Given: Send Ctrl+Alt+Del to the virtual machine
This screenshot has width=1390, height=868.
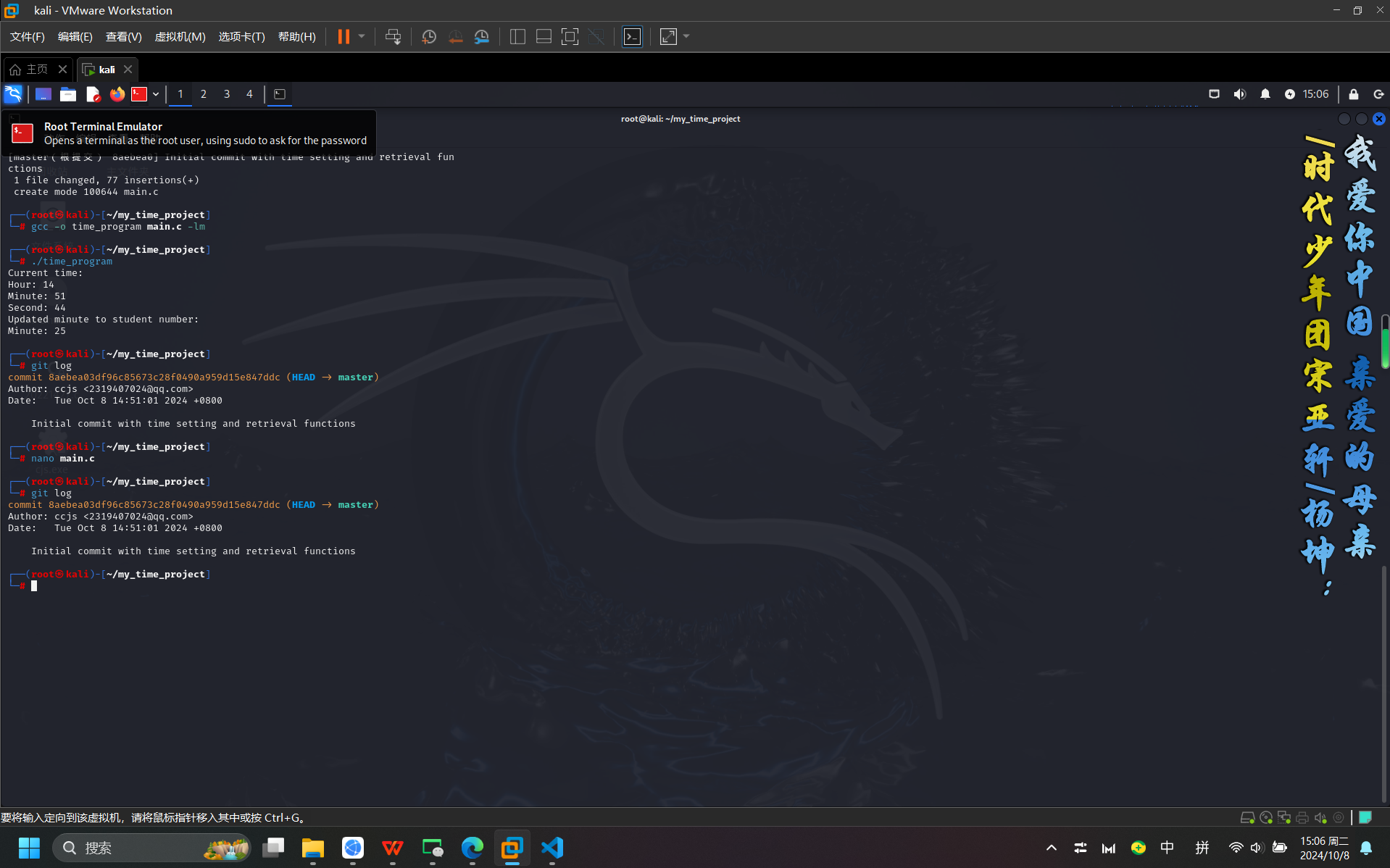Looking at the screenshot, I should tap(393, 36).
